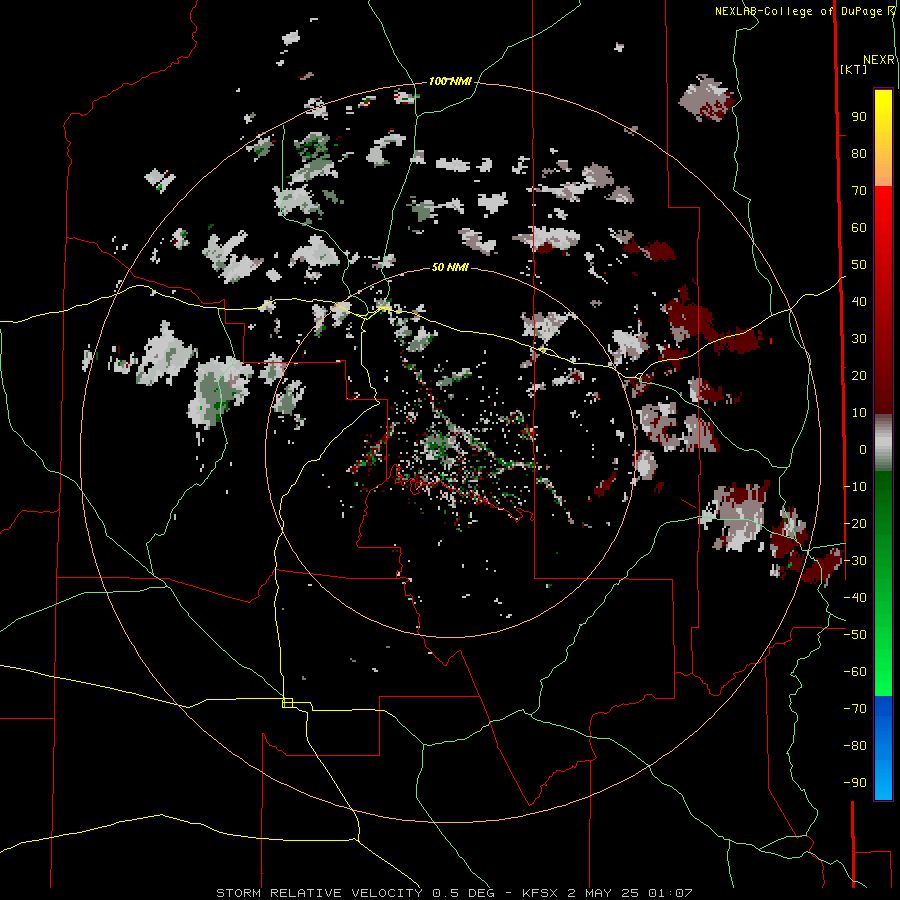Click the -20 scale value

pos(855,524)
